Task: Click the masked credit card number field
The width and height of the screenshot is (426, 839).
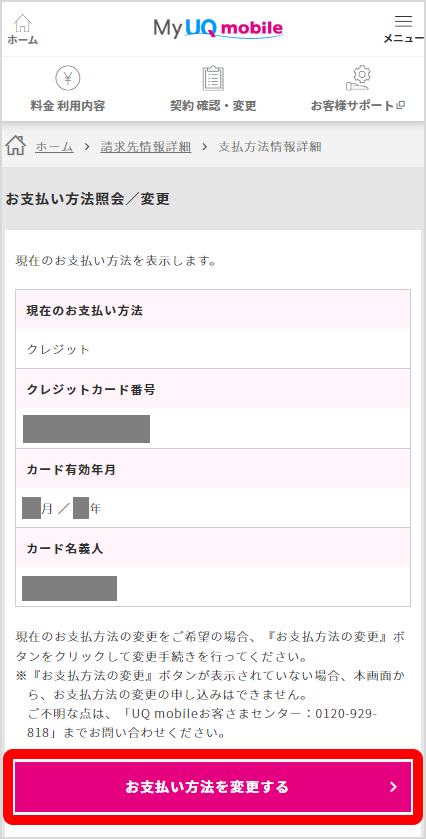Action: click(86, 429)
